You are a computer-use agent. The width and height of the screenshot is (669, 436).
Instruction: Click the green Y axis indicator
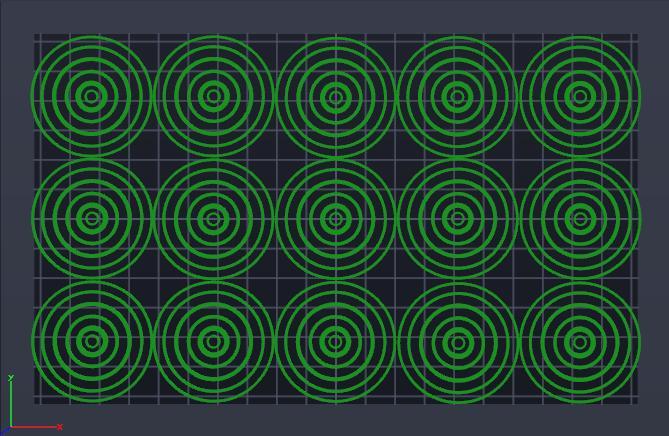pyautogui.click(x=11, y=401)
